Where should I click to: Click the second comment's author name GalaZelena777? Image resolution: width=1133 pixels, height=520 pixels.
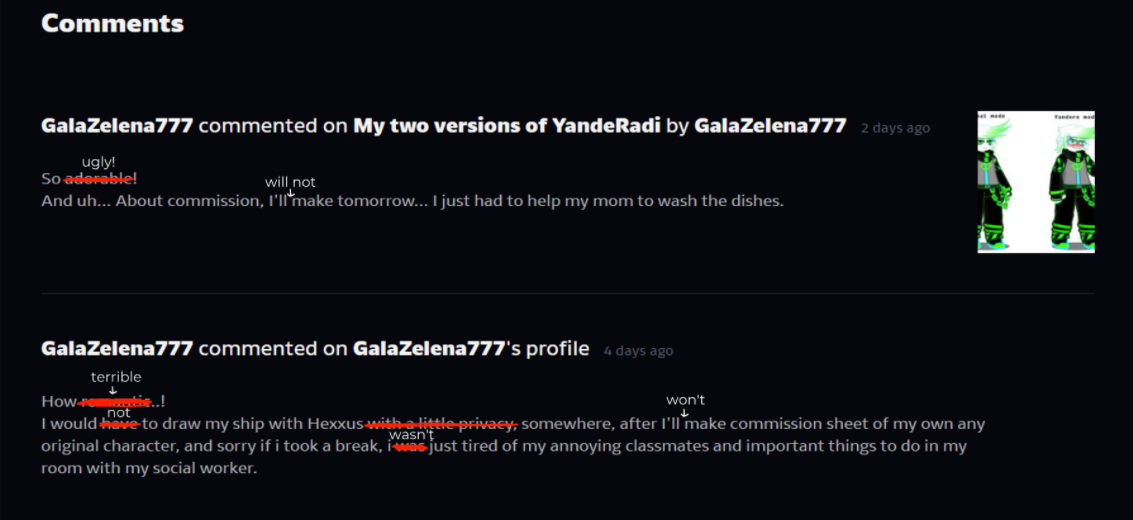click(x=117, y=349)
